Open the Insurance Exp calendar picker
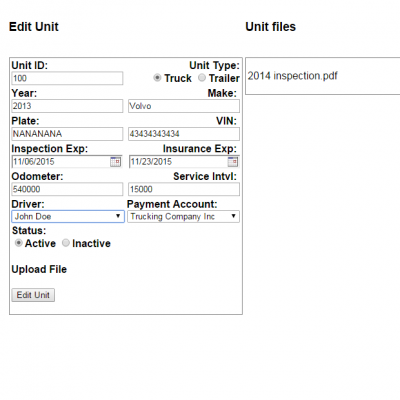Viewport: 400px width, 400px height. [x=233, y=162]
